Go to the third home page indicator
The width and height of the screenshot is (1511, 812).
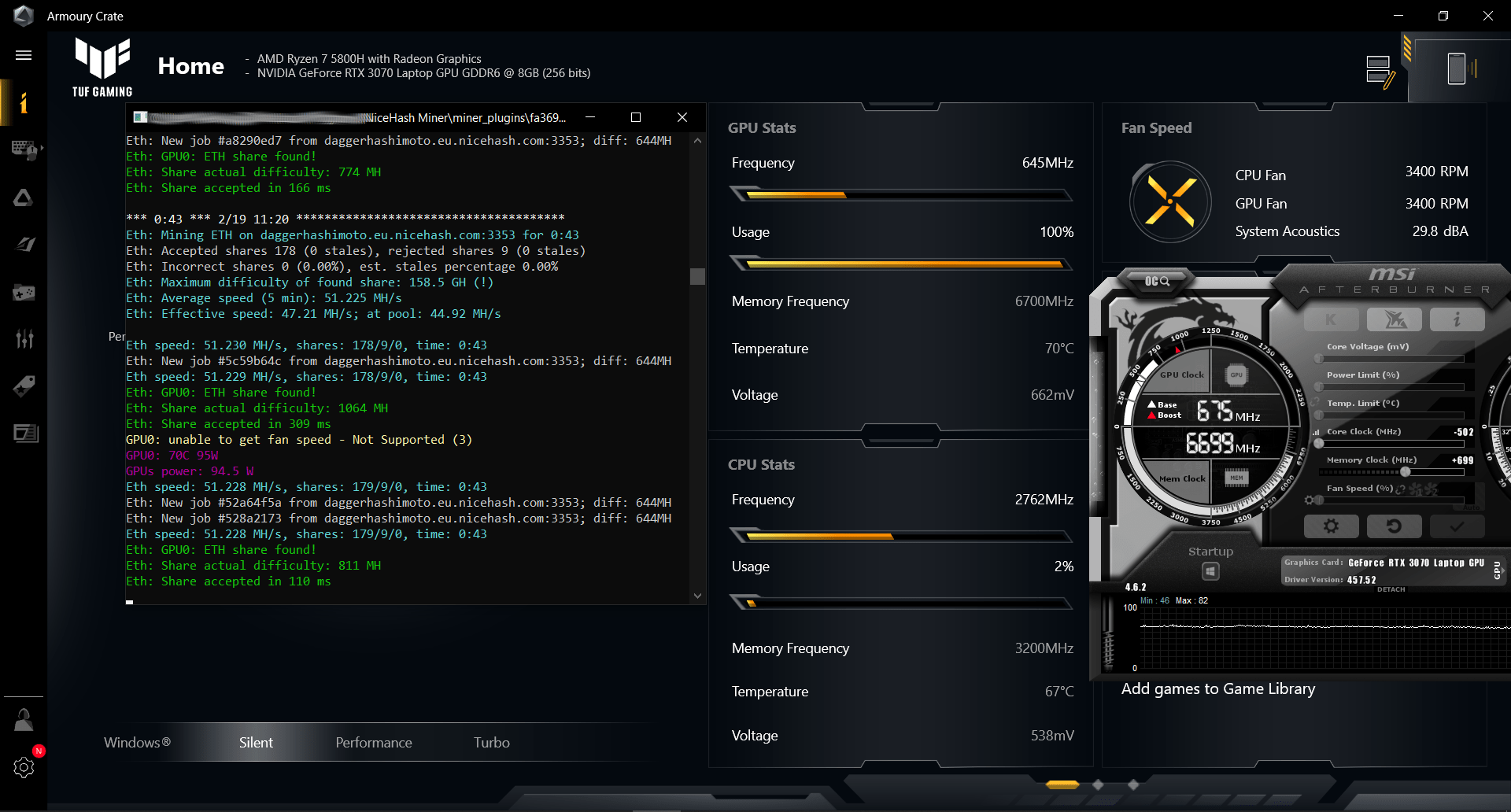[1133, 784]
